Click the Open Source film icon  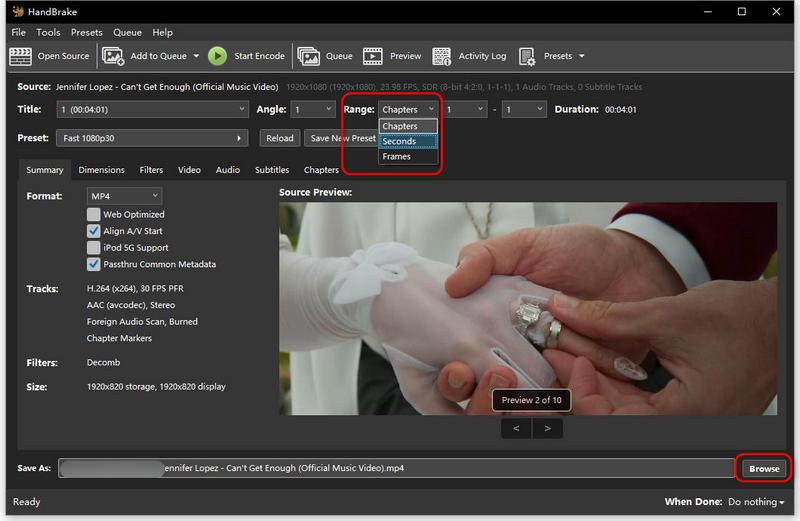point(21,56)
